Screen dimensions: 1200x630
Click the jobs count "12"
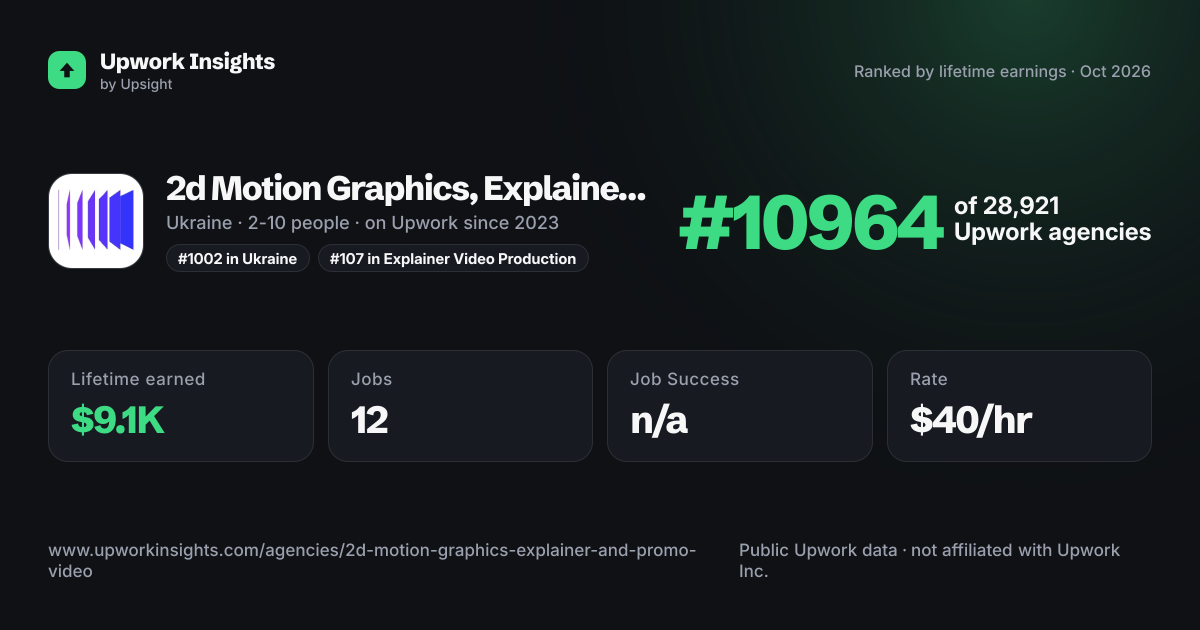click(x=369, y=421)
